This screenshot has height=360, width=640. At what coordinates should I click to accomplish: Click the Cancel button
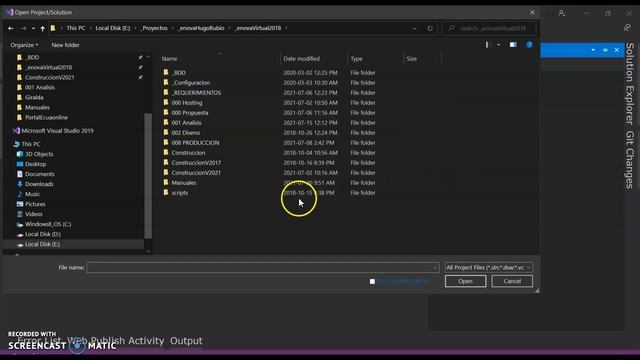click(x=512, y=281)
